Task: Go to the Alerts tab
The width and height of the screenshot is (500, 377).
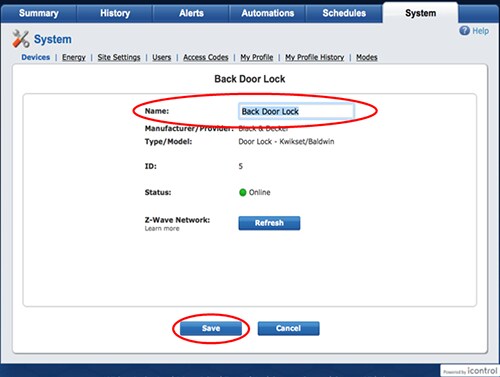Action: click(x=191, y=13)
